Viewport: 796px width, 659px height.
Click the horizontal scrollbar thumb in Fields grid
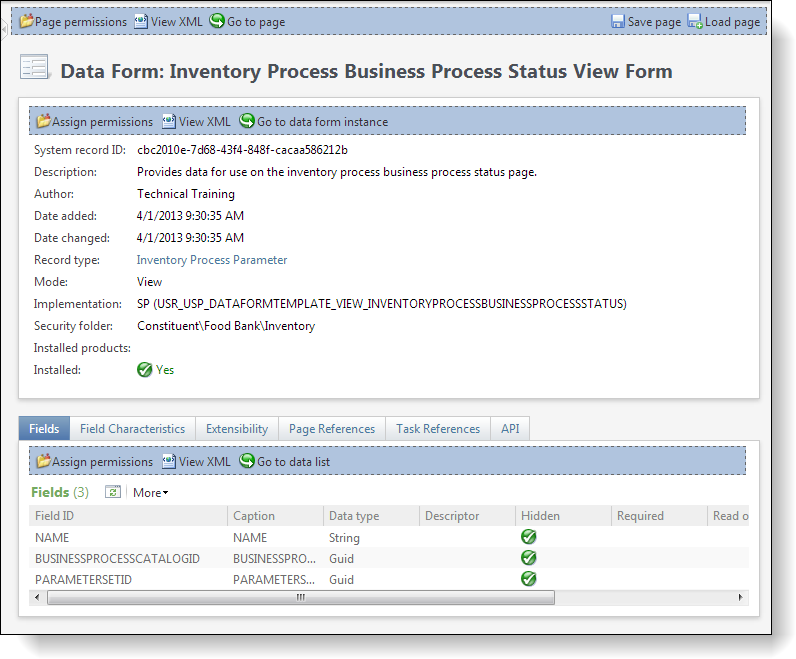pyautogui.click(x=301, y=598)
